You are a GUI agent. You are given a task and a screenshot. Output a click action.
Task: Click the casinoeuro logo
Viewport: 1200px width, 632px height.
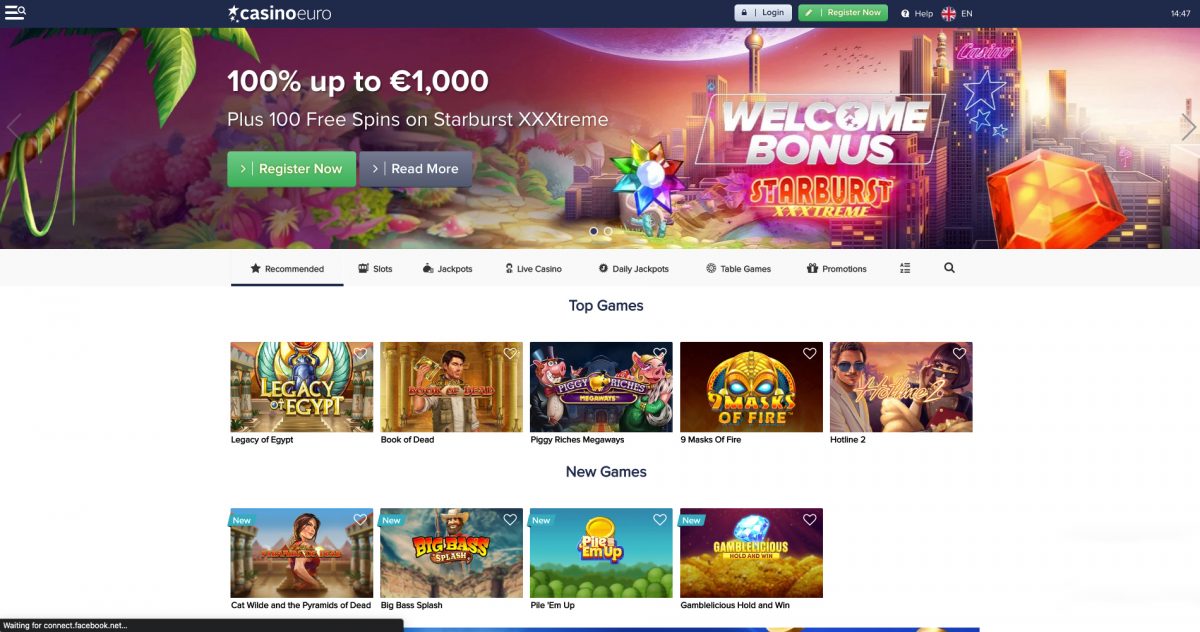pyautogui.click(x=279, y=13)
